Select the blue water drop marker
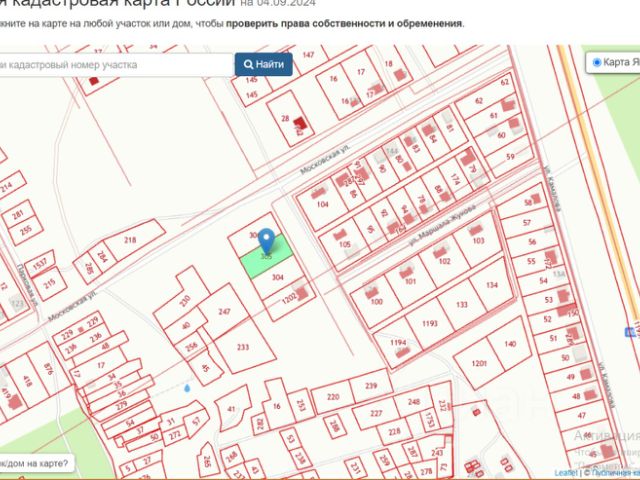 click(x=187, y=388)
